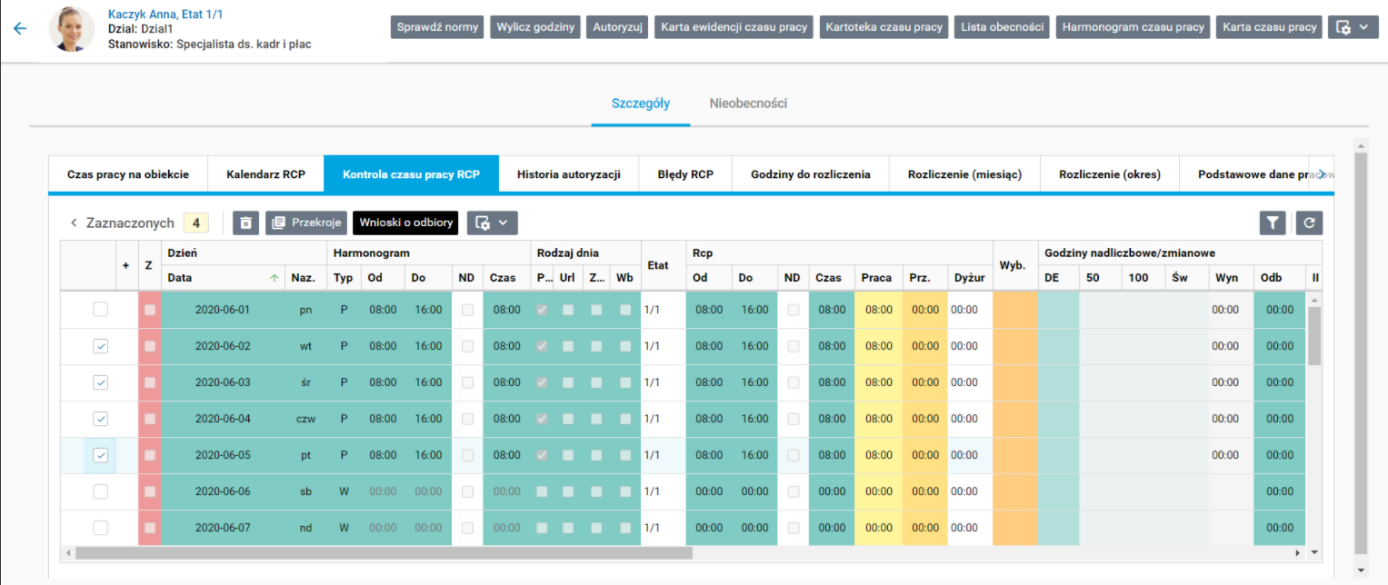Click date cell 2020-06-06
The width and height of the screenshot is (1388, 585).
pos(222,491)
